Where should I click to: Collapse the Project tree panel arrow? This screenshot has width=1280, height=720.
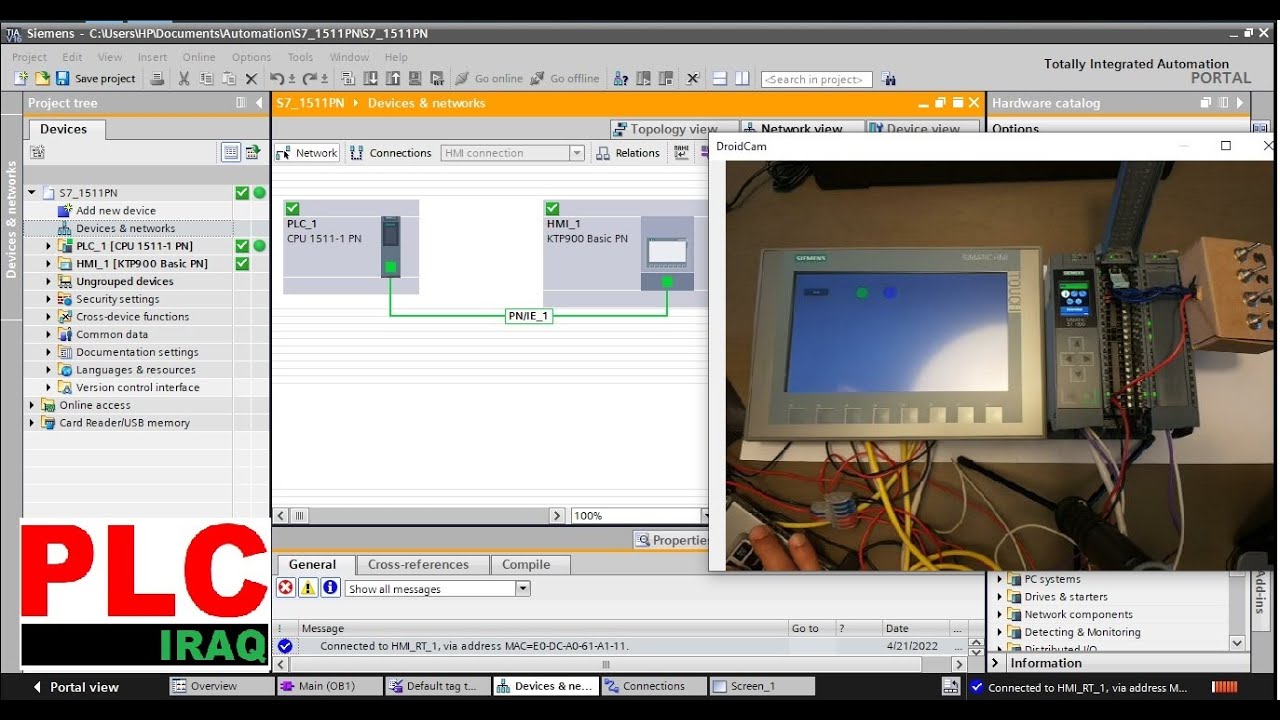tap(260, 102)
